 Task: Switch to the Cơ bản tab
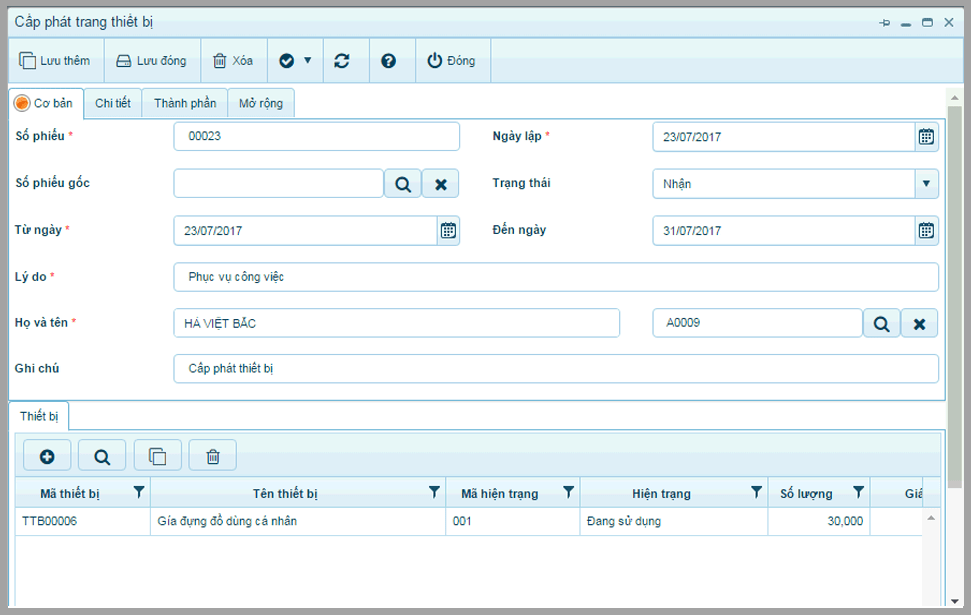(x=45, y=103)
